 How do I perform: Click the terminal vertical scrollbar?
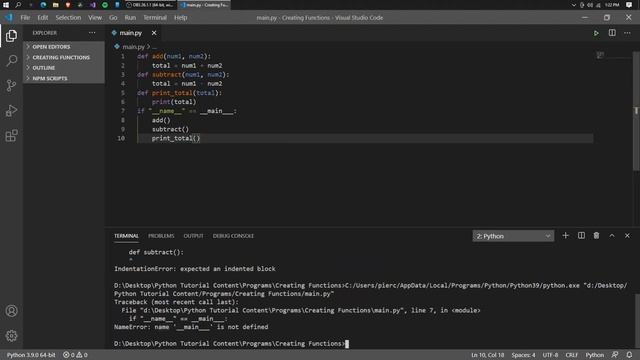tap(636, 320)
